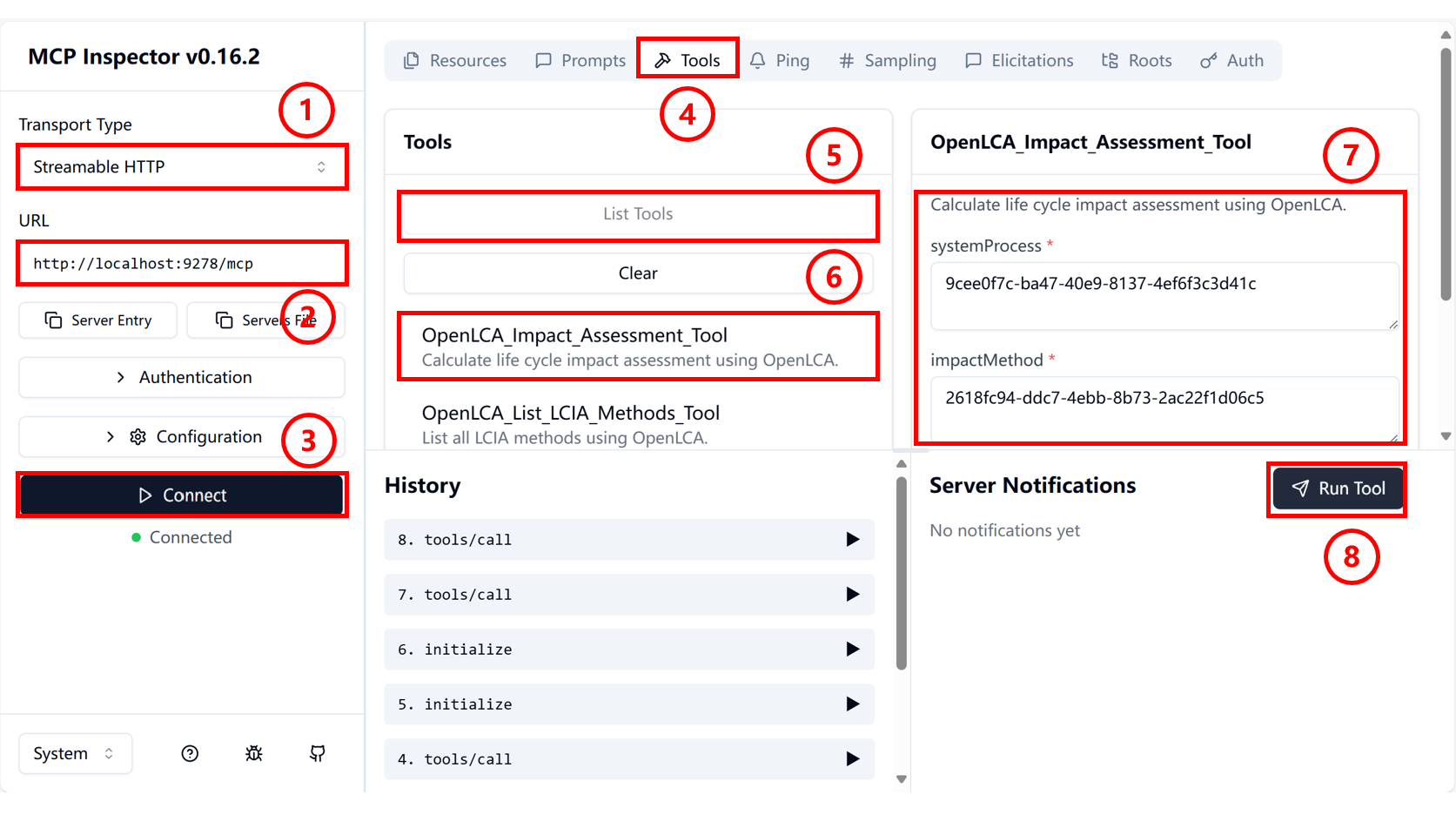The width and height of the screenshot is (1456, 815).
Task: Click the Clear button
Action: click(x=638, y=273)
